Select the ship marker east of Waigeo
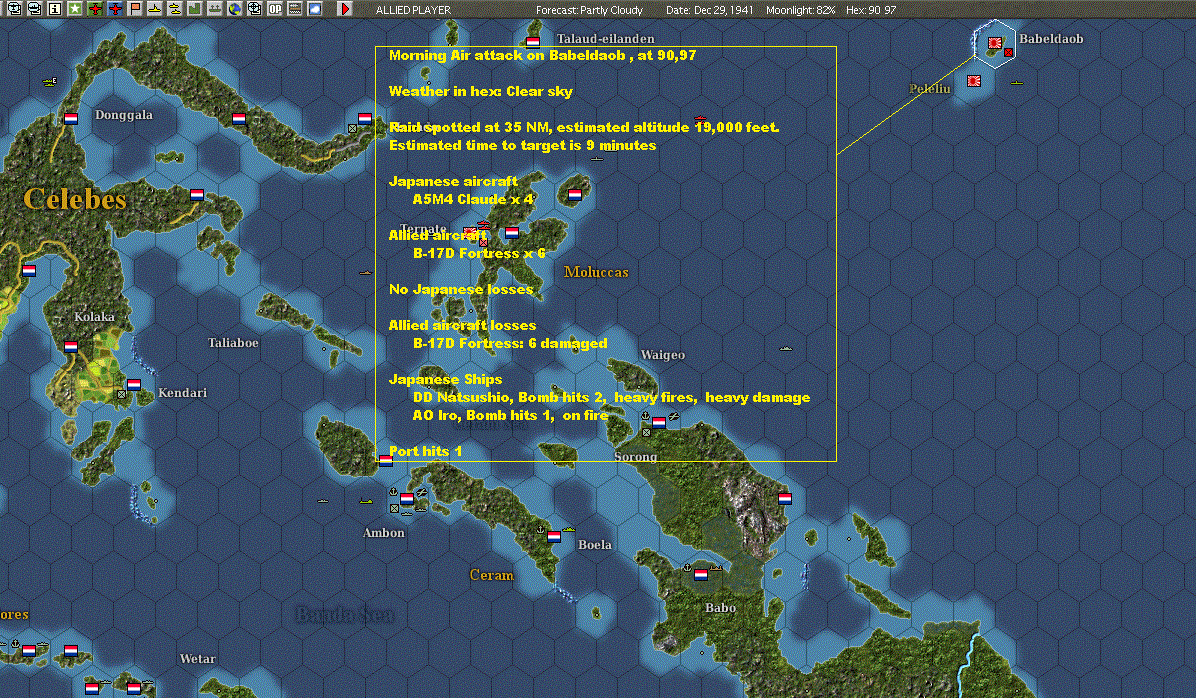This screenshot has height=698, width=1196. click(x=786, y=349)
